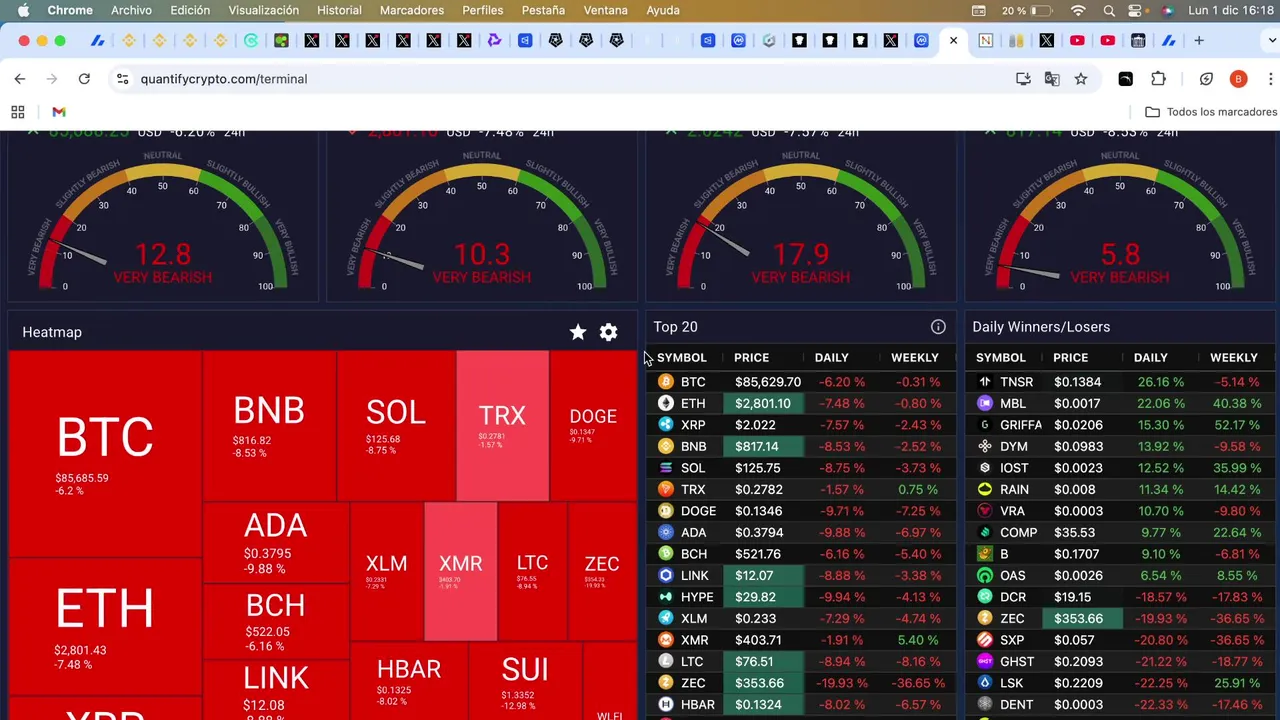Open the Pestaña menu
This screenshot has height=720, width=1280.
click(x=543, y=10)
